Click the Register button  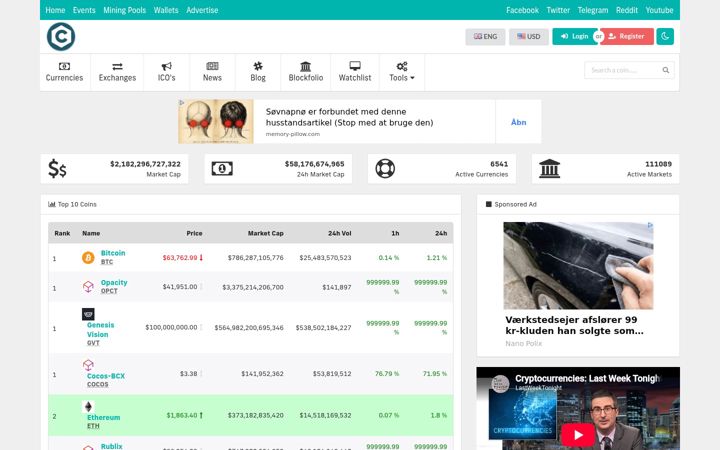tap(627, 36)
